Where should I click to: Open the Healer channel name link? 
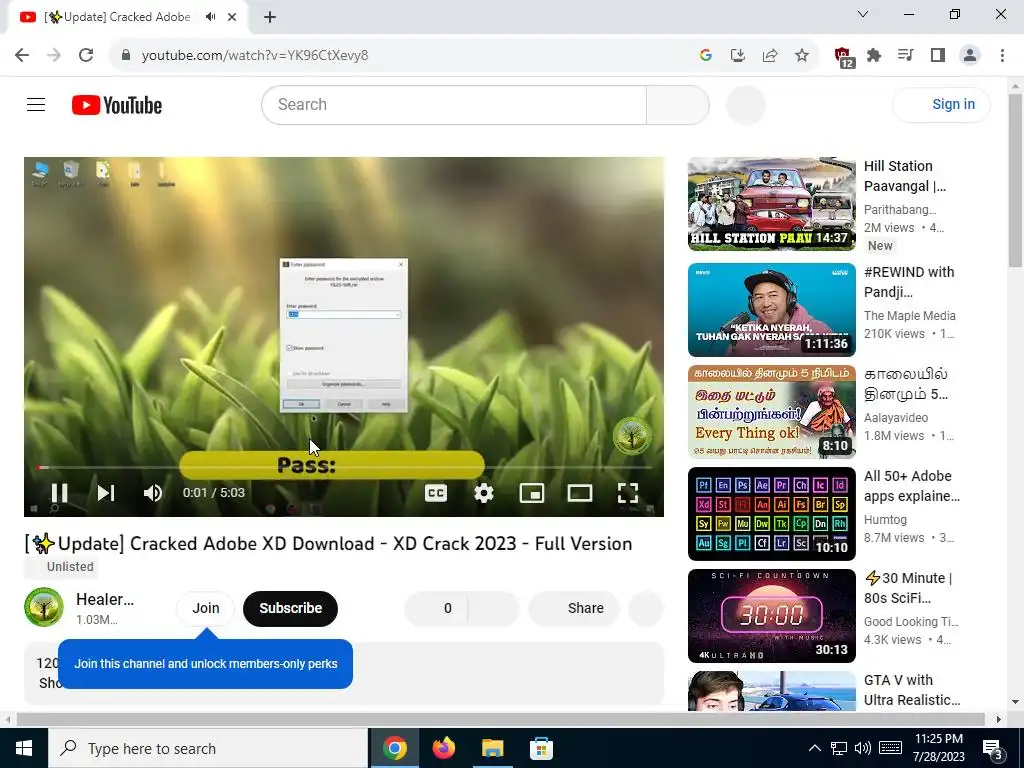click(104, 599)
